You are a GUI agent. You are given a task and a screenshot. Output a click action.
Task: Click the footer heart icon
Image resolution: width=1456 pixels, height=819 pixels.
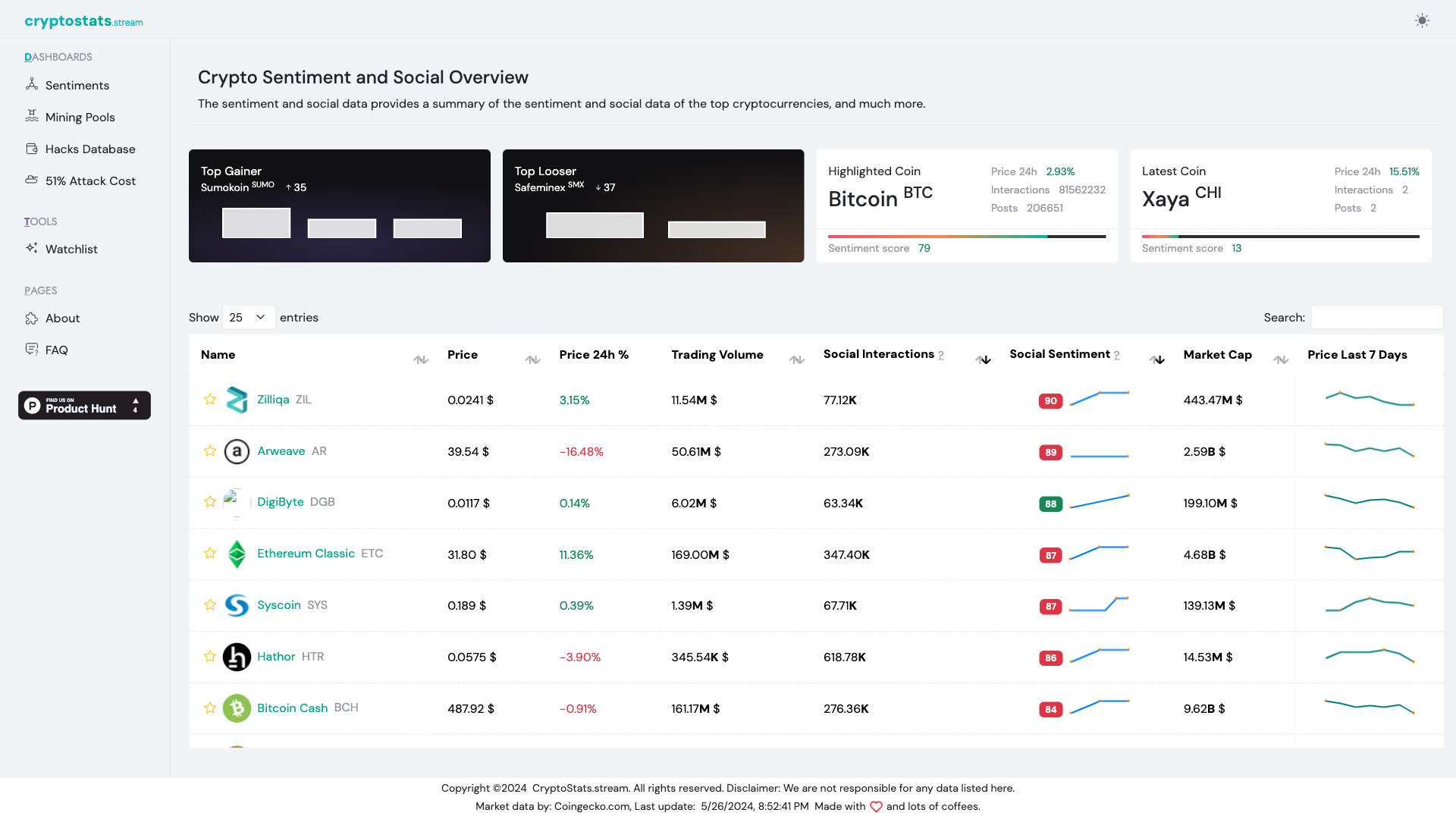[876, 807]
